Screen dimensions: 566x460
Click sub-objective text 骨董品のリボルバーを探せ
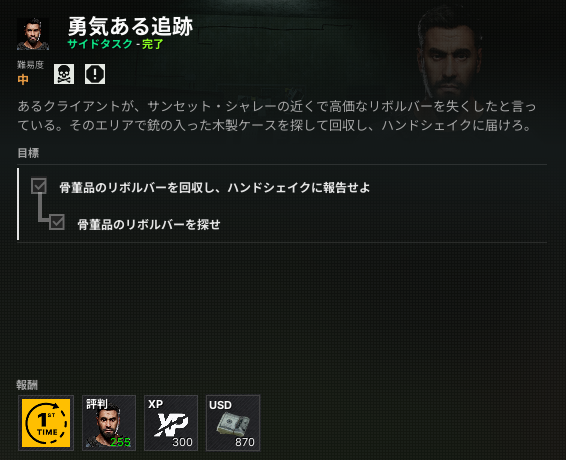point(149,225)
